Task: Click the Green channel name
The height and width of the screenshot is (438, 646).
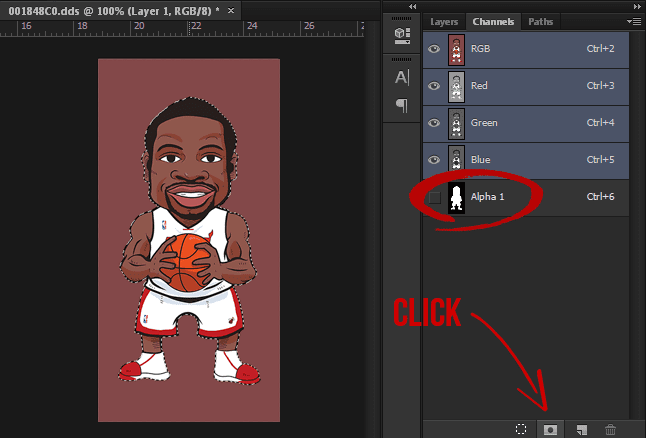Action: [x=484, y=123]
